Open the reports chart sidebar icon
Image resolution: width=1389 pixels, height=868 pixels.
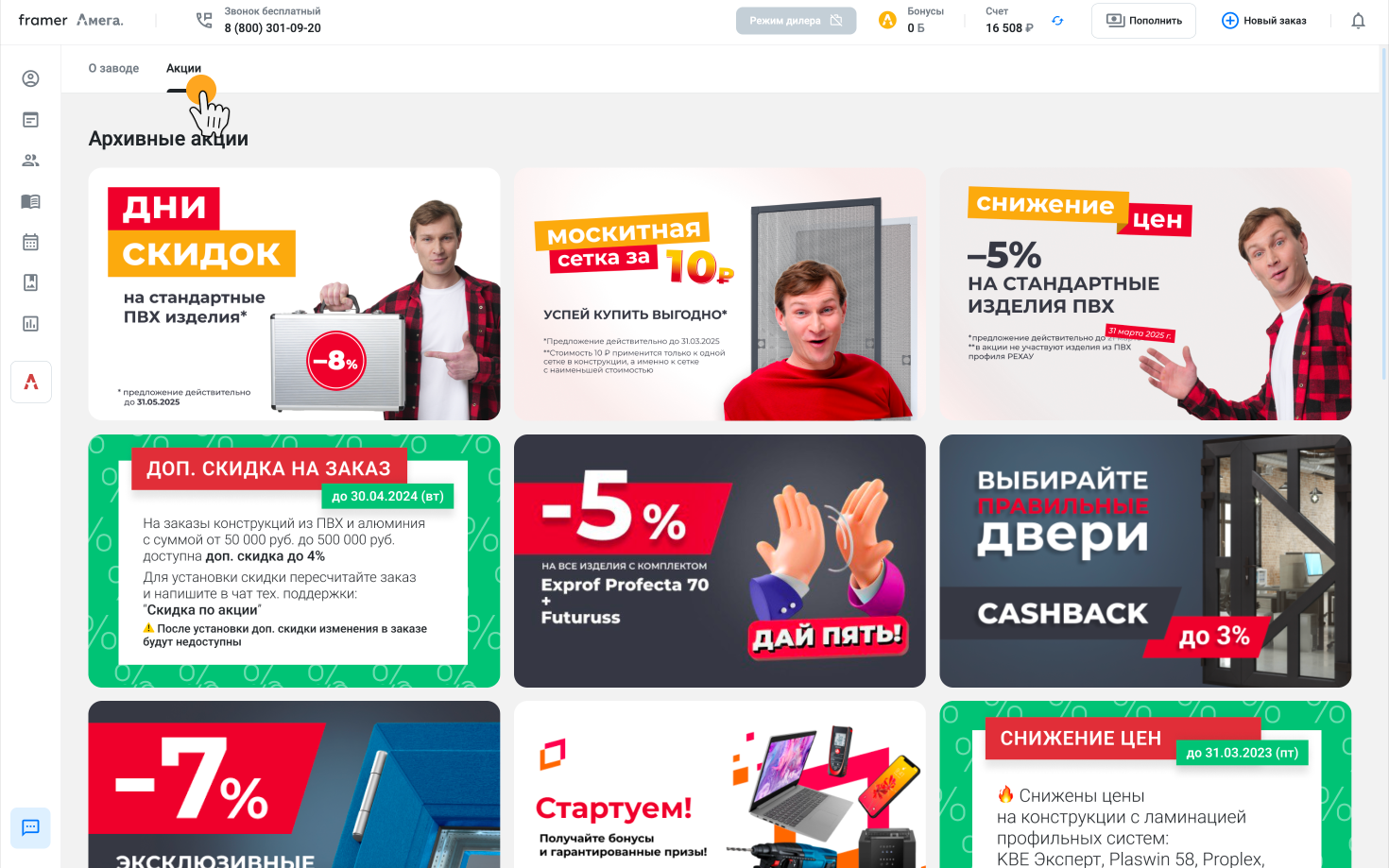pyautogui.click(x=30, y=323)
